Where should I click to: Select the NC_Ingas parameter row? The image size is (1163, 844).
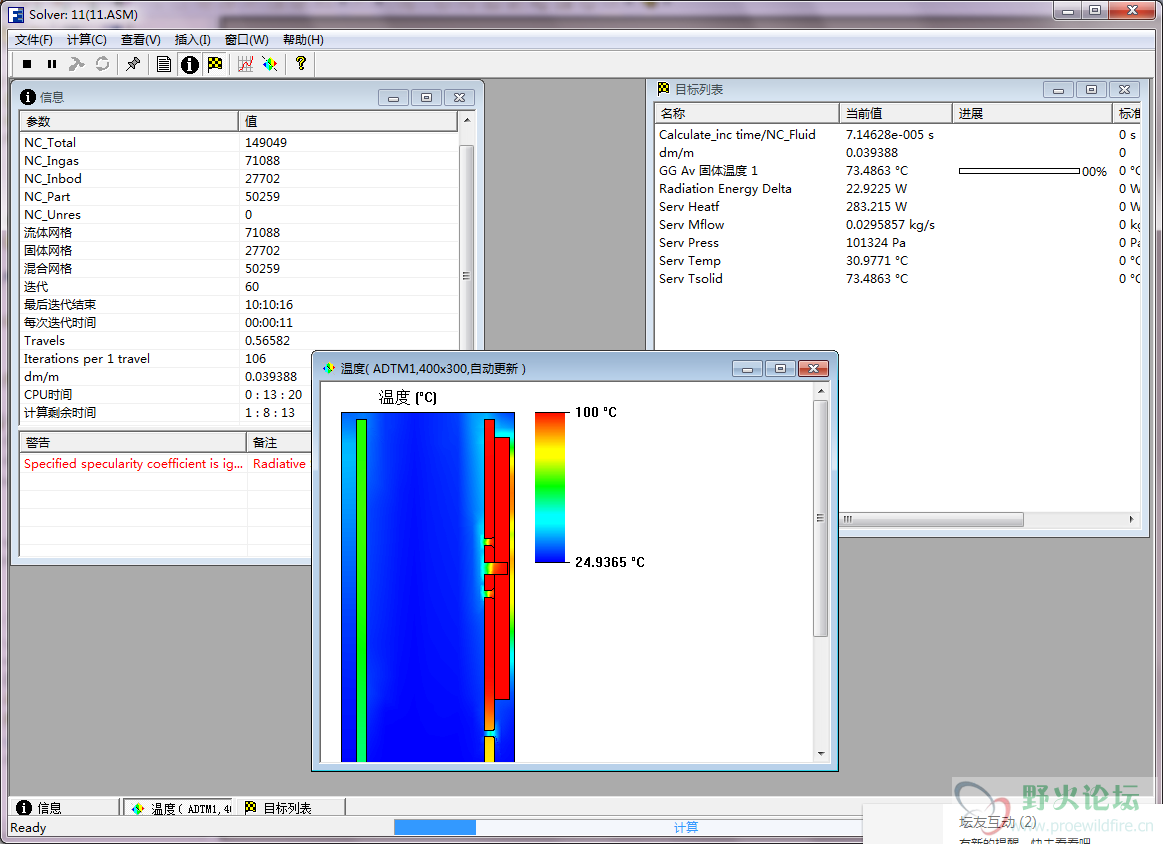238,160
